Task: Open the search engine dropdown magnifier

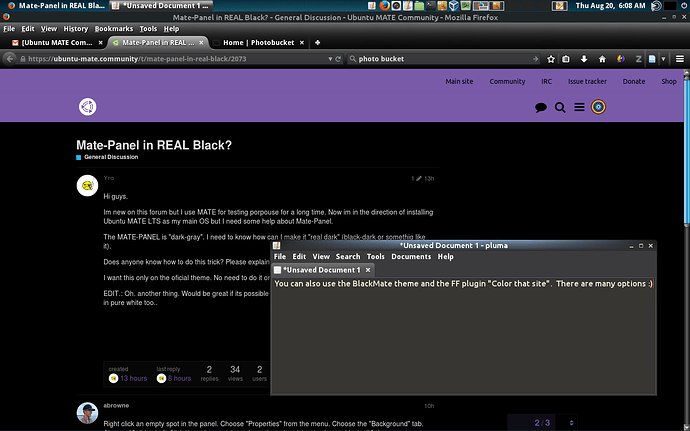Action: pyautogui.click(x=352, y=59)
